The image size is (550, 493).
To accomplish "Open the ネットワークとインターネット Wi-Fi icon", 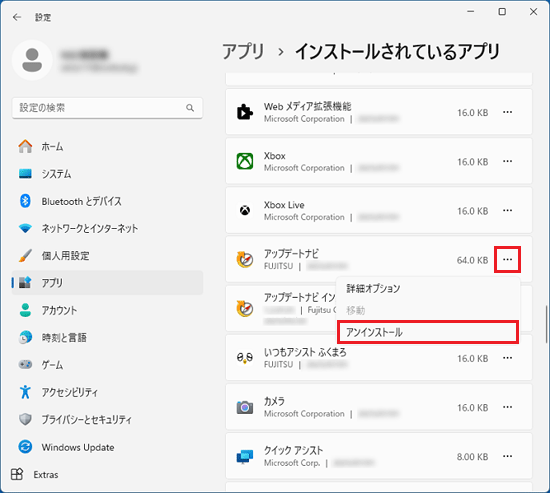I will coord(25,228).
